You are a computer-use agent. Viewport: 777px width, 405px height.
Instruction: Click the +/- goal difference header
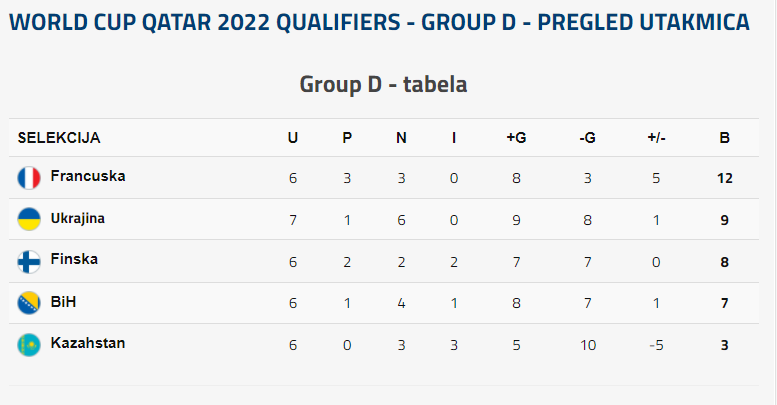656,138
